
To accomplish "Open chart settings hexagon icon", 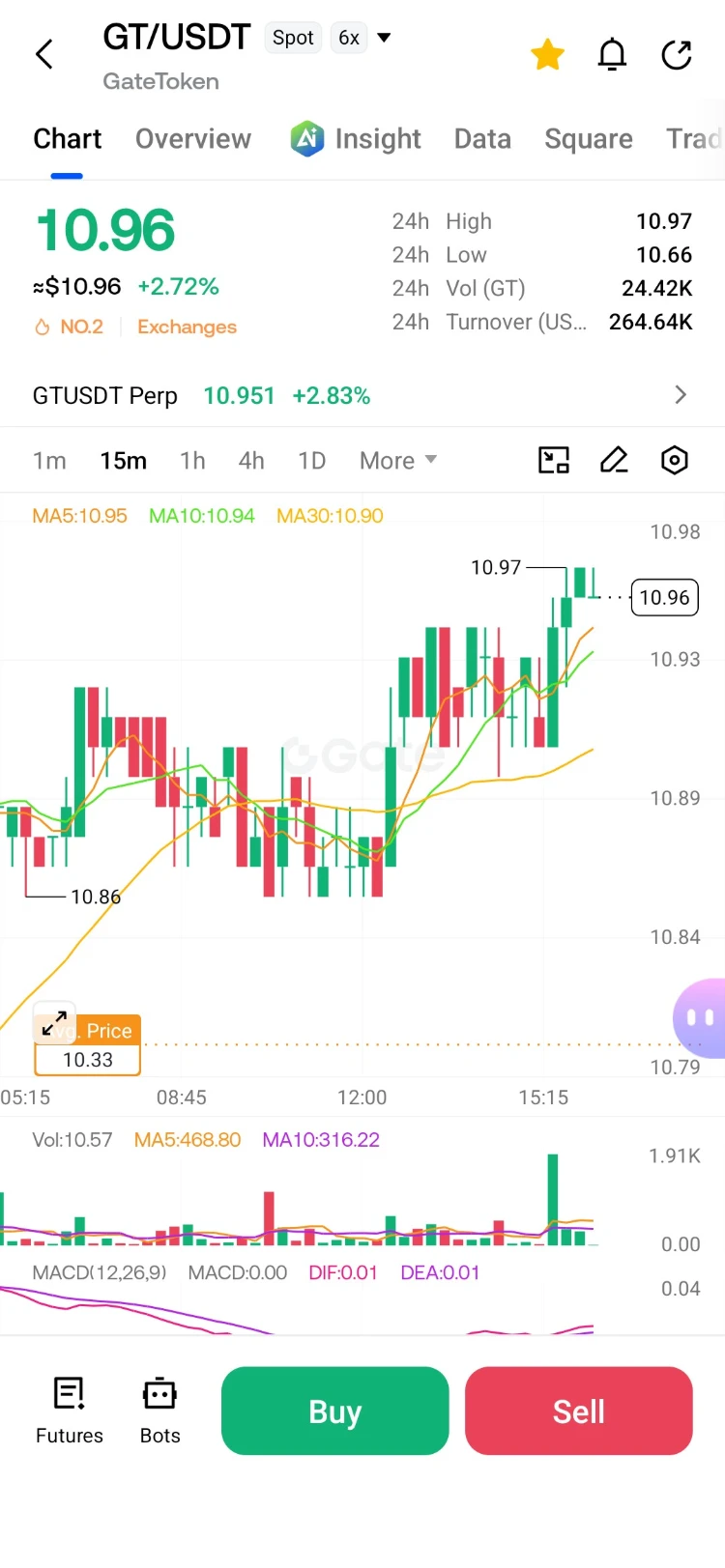I will coord(675,460).
